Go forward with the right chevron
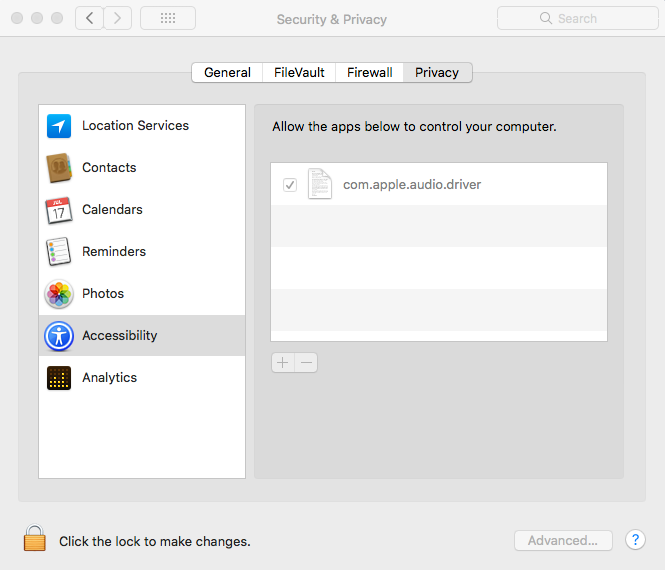Screen dimensions: 665x570 click(117, 18)
